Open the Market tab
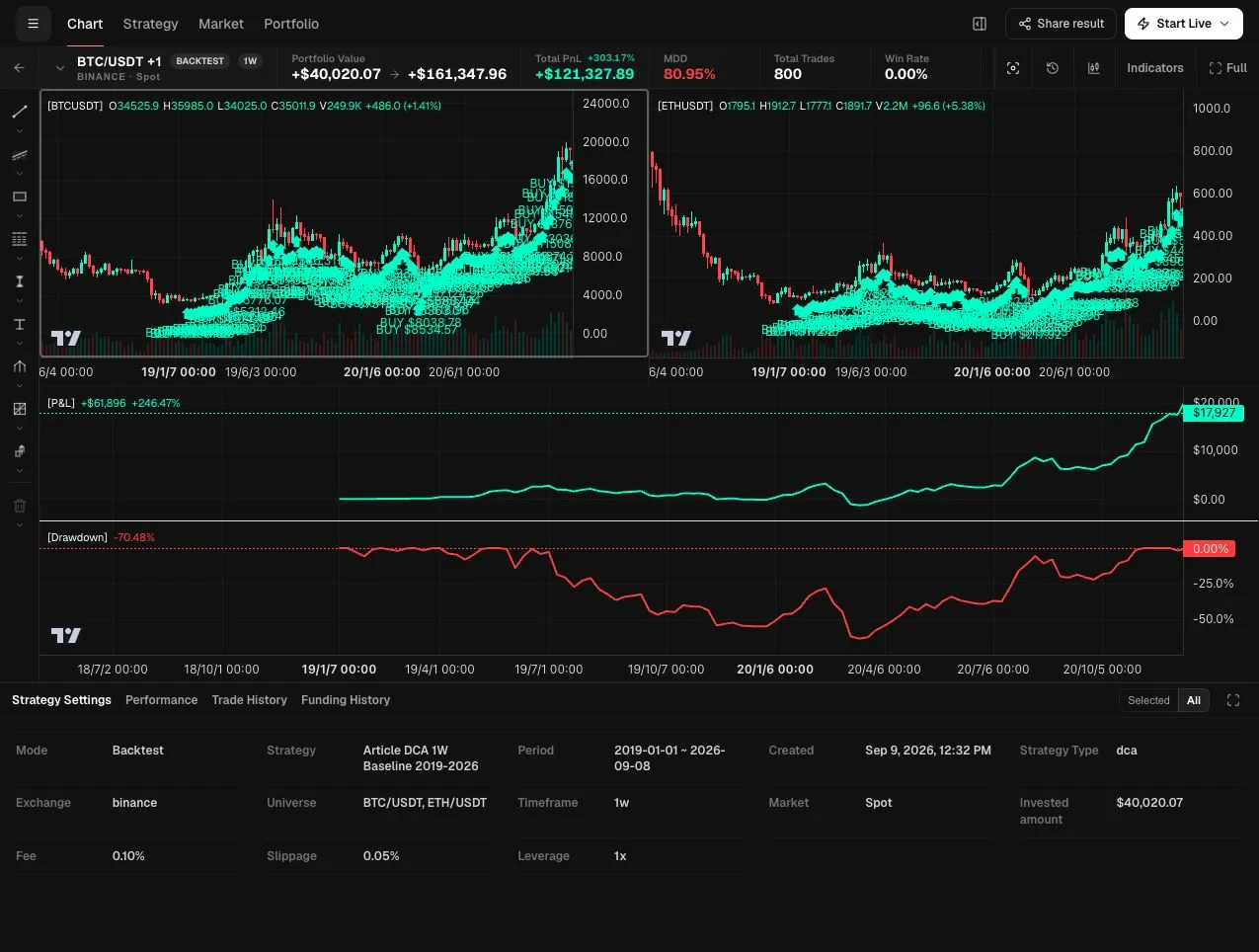 (x=221, y=24)
